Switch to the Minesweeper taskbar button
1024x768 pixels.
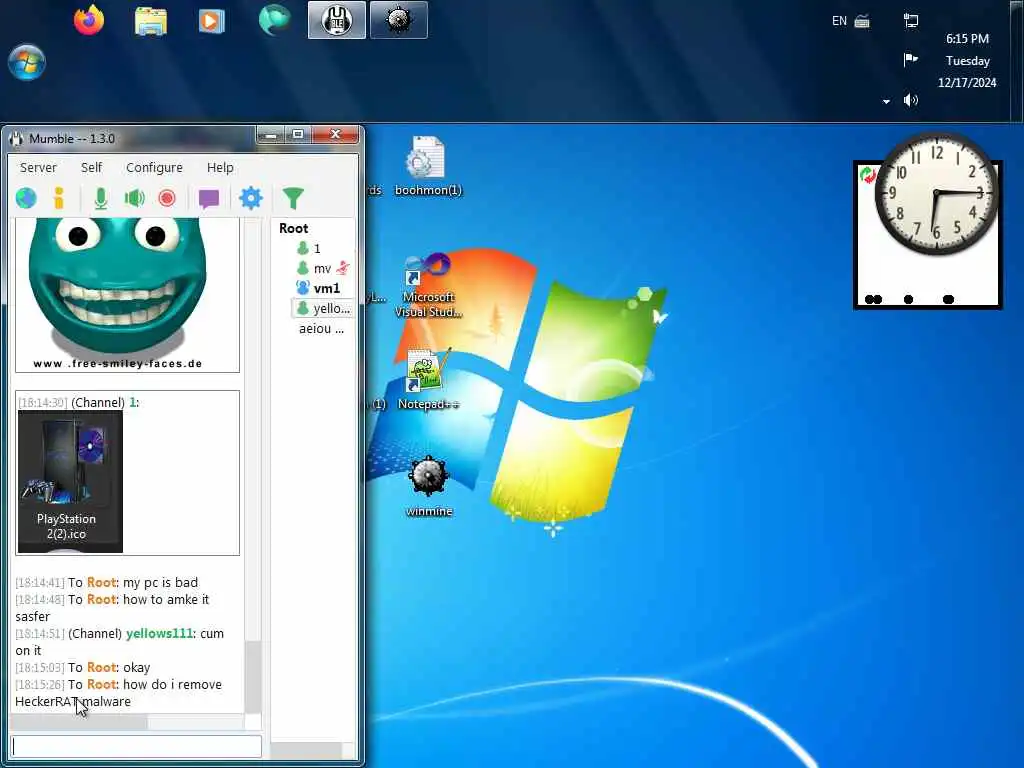pyautogui.click(x=398, y=20)
